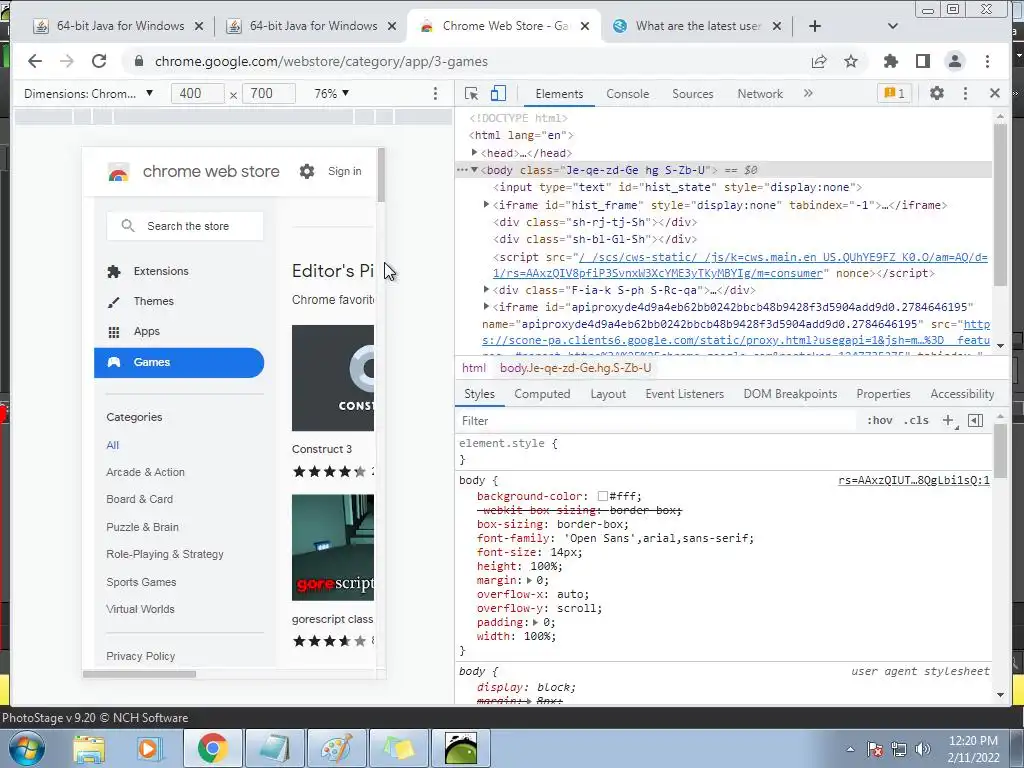Bookmark this page with star icon
Viewport: 1024px width, 768px height.
point(851,61)
